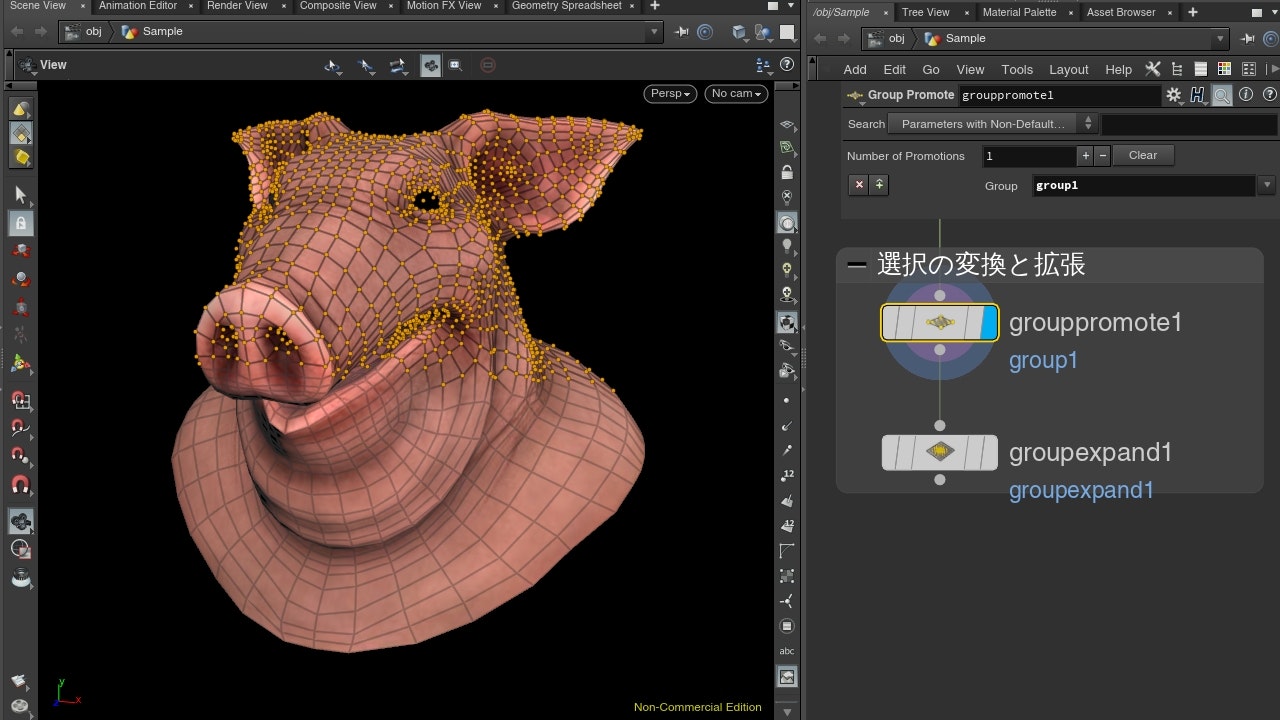Click the Group Promote gear settings icon
The height and width of the screenshot is (720, 1280).
click(1173, 95)
